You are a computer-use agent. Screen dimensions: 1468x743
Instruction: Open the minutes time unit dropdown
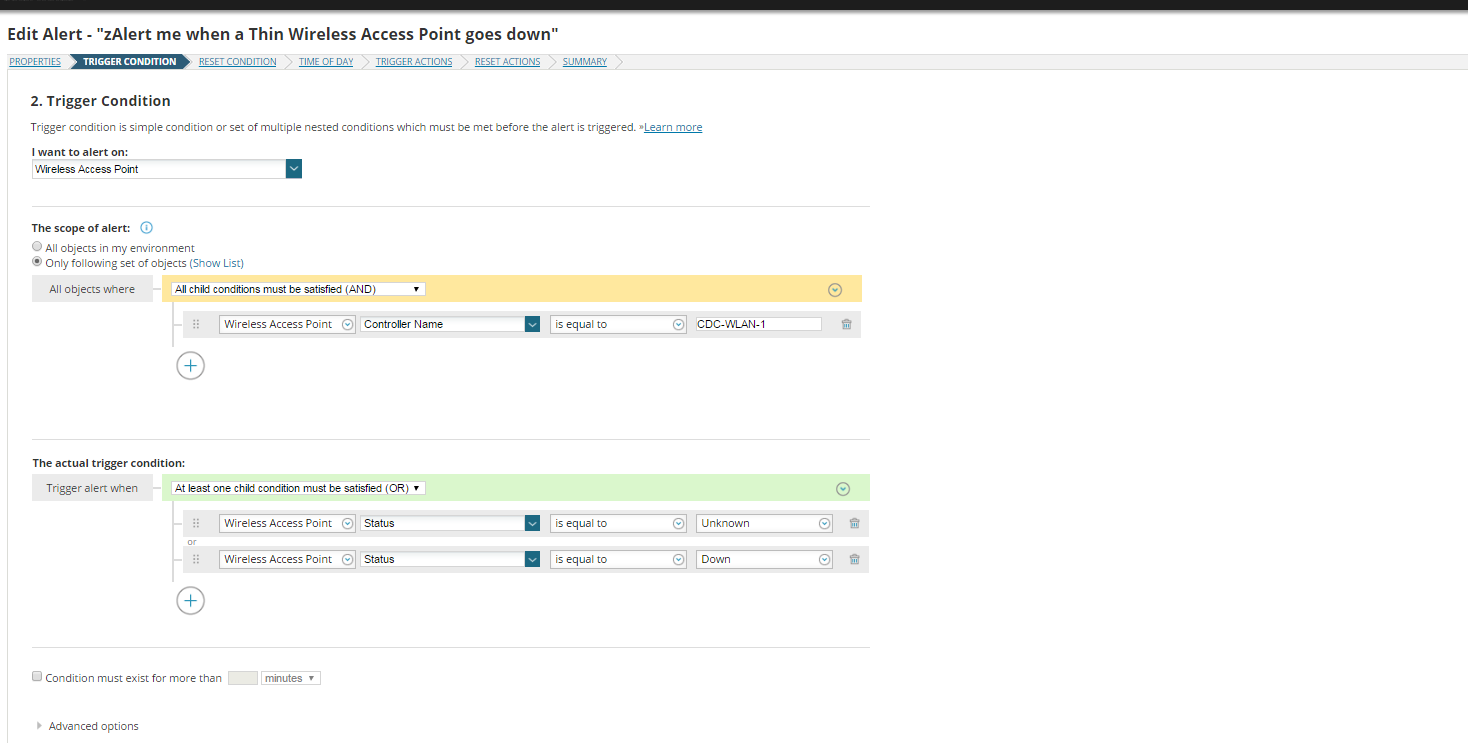pyautogui.click(x=290, y=678)
